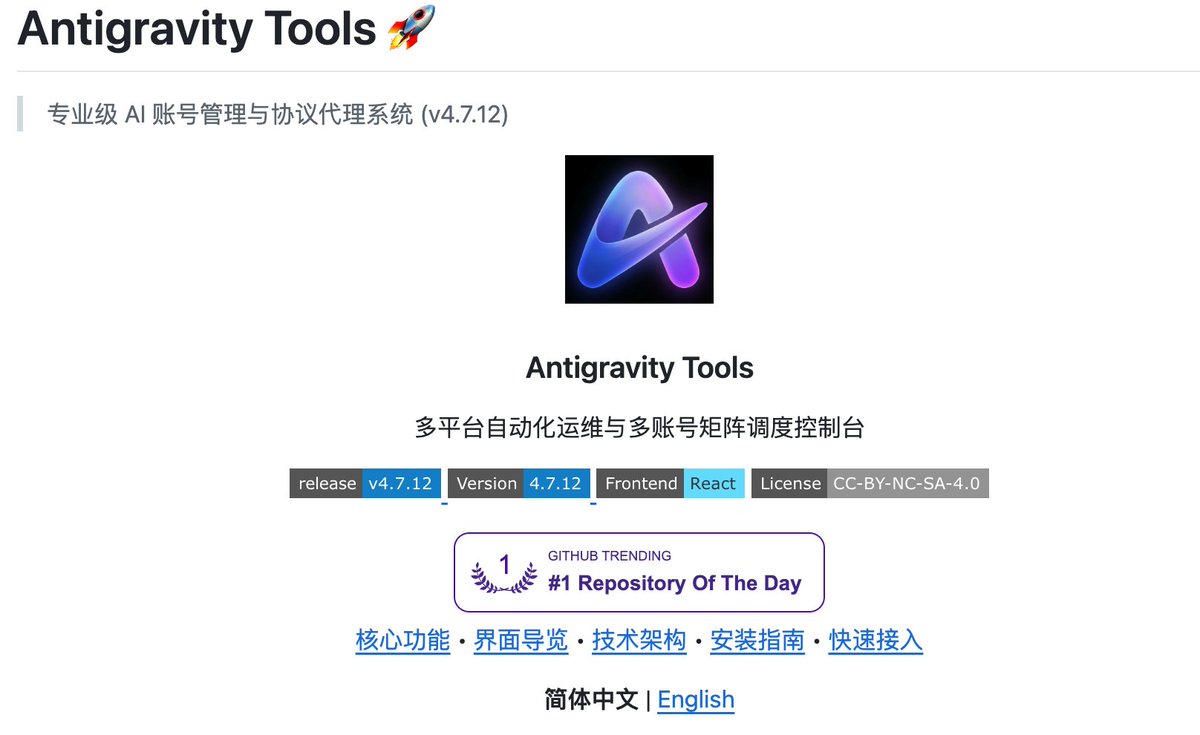Click the small GITHUB TRENDING label
1200x735 pixels.
point(610,556)
